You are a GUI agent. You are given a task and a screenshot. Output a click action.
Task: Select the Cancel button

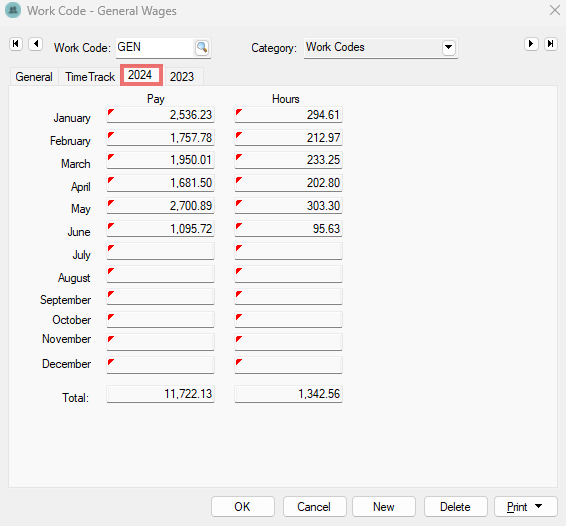pyautogui.click(x=314, y=507)
